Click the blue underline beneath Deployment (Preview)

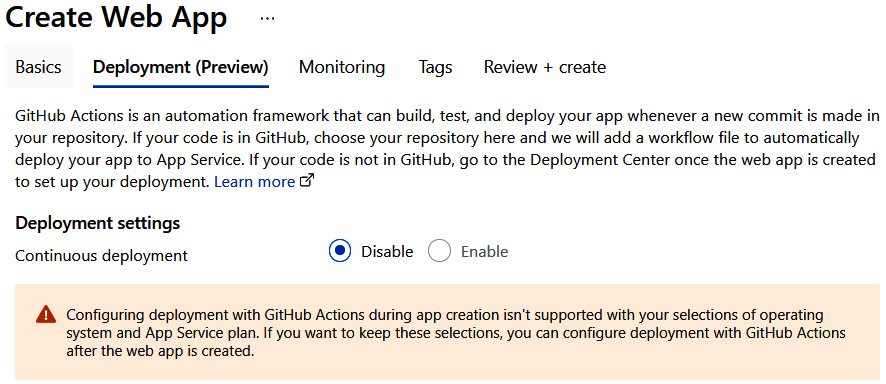coord(181,86)
